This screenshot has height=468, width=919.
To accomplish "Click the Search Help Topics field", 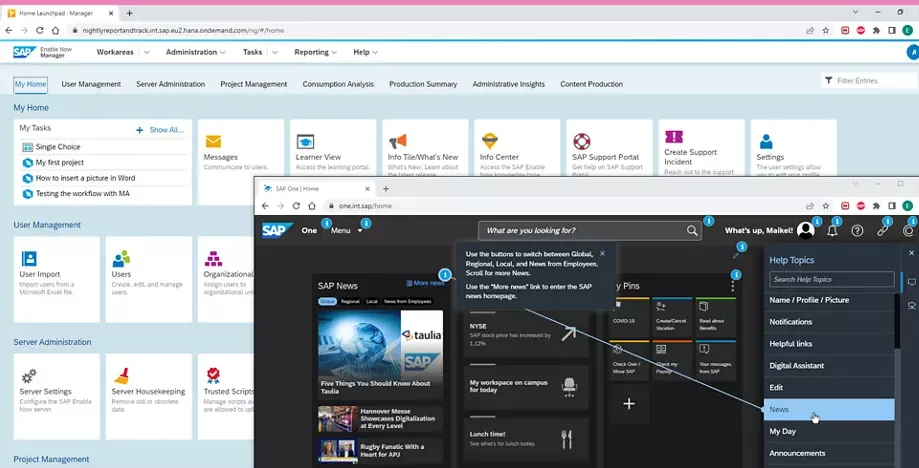I will pos(831,279).
